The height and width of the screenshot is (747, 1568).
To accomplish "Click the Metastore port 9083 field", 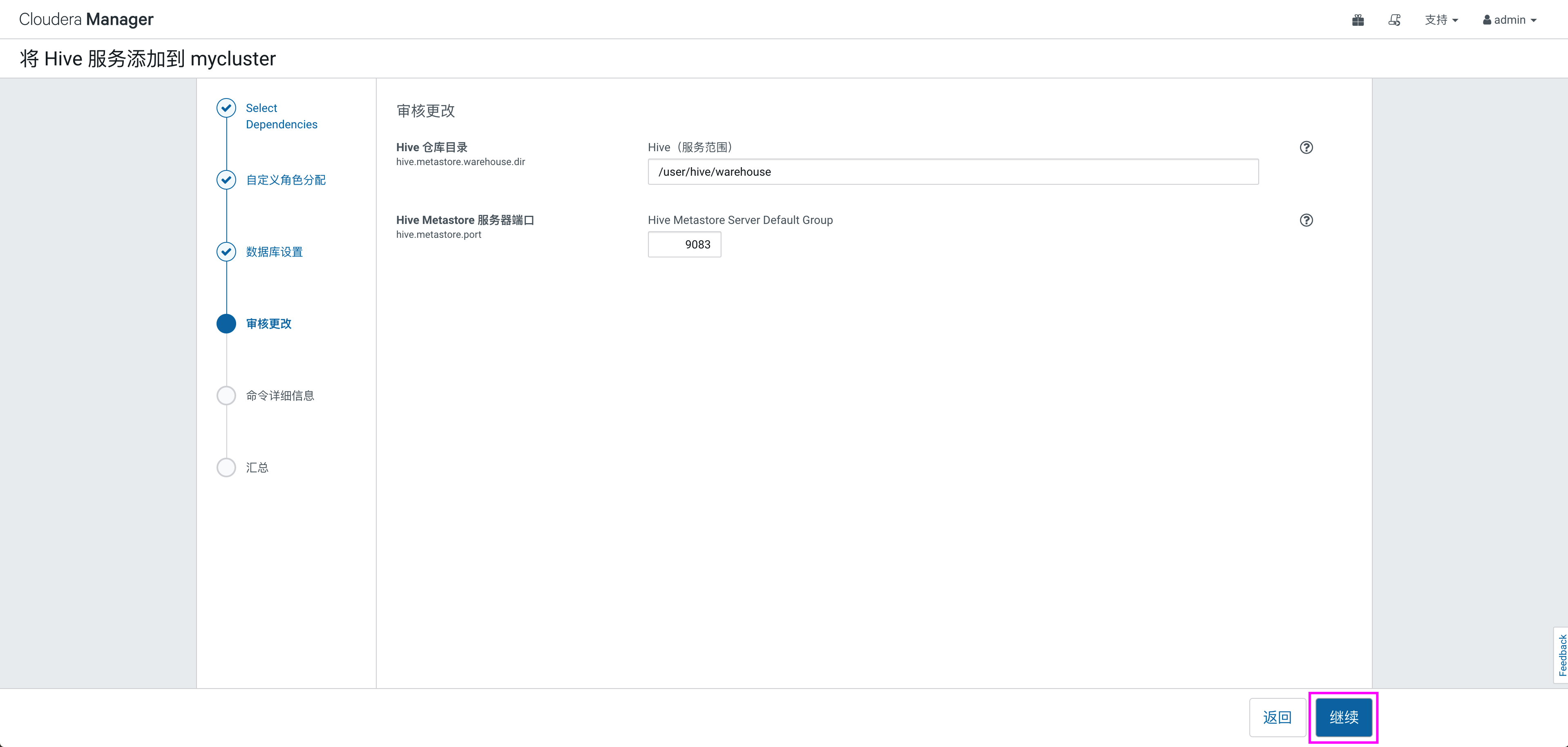I will 684,245.
